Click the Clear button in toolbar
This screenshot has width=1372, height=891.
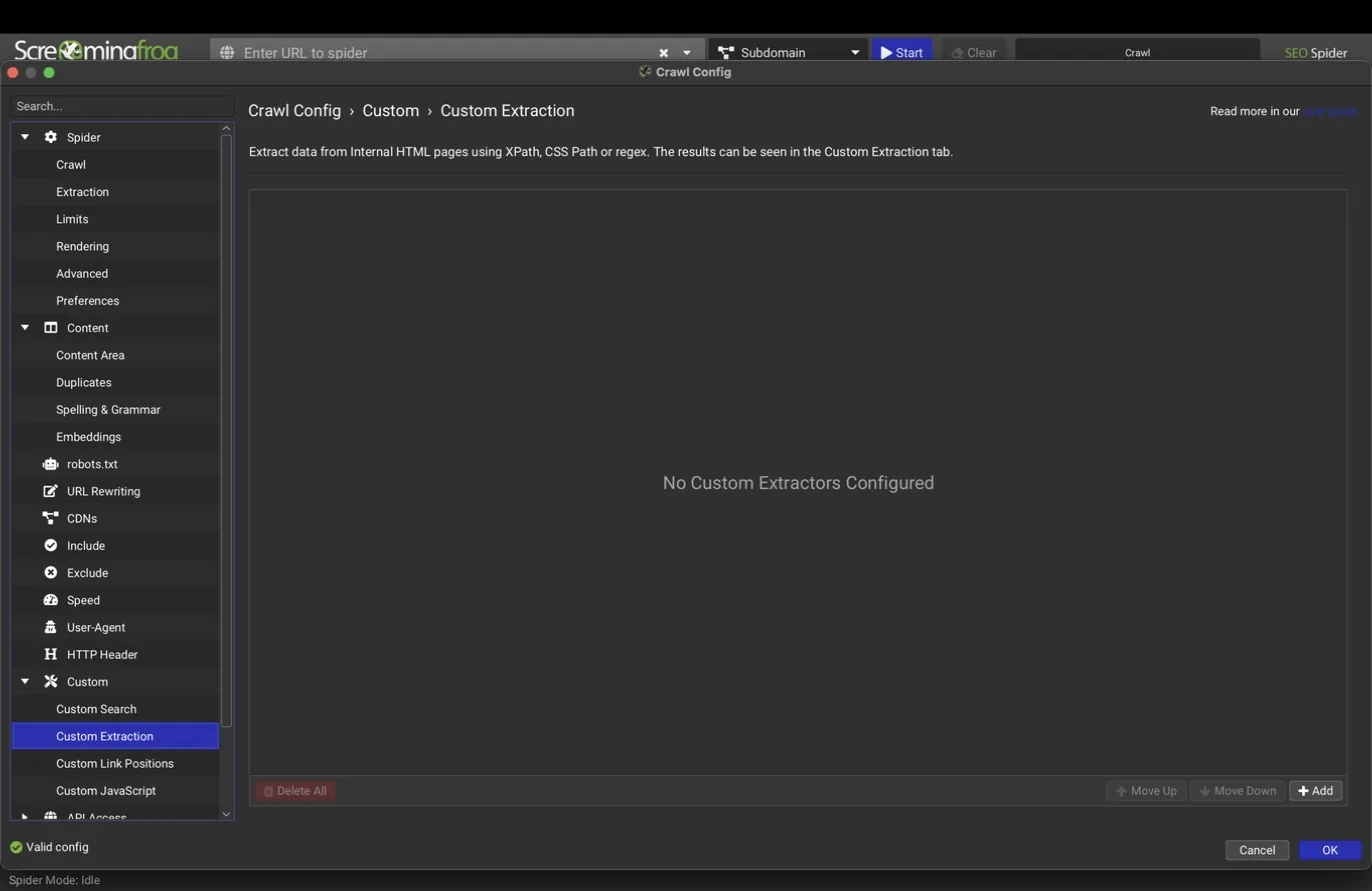974,52
